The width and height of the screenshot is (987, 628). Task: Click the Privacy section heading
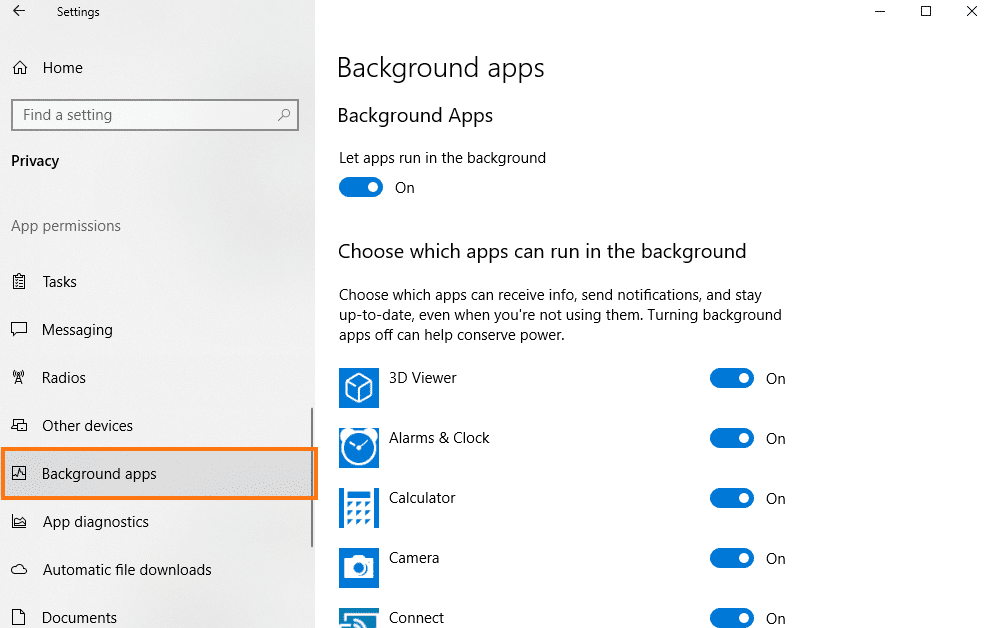coord(35,161)
